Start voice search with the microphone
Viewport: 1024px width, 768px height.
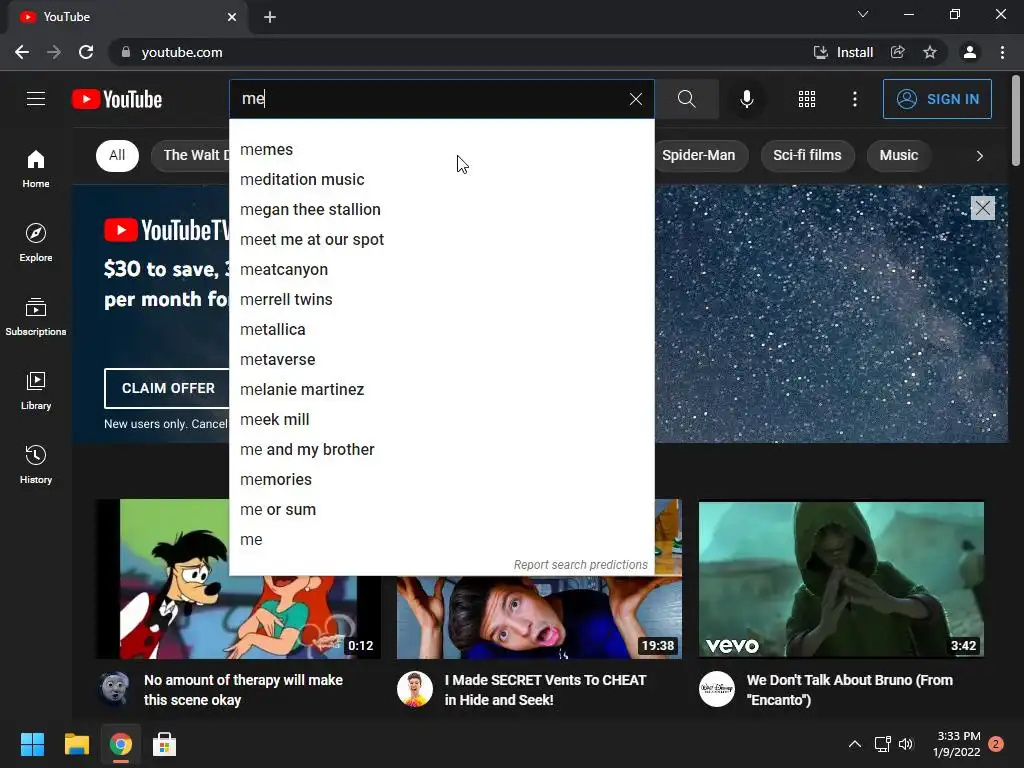(x=746, y=99)
